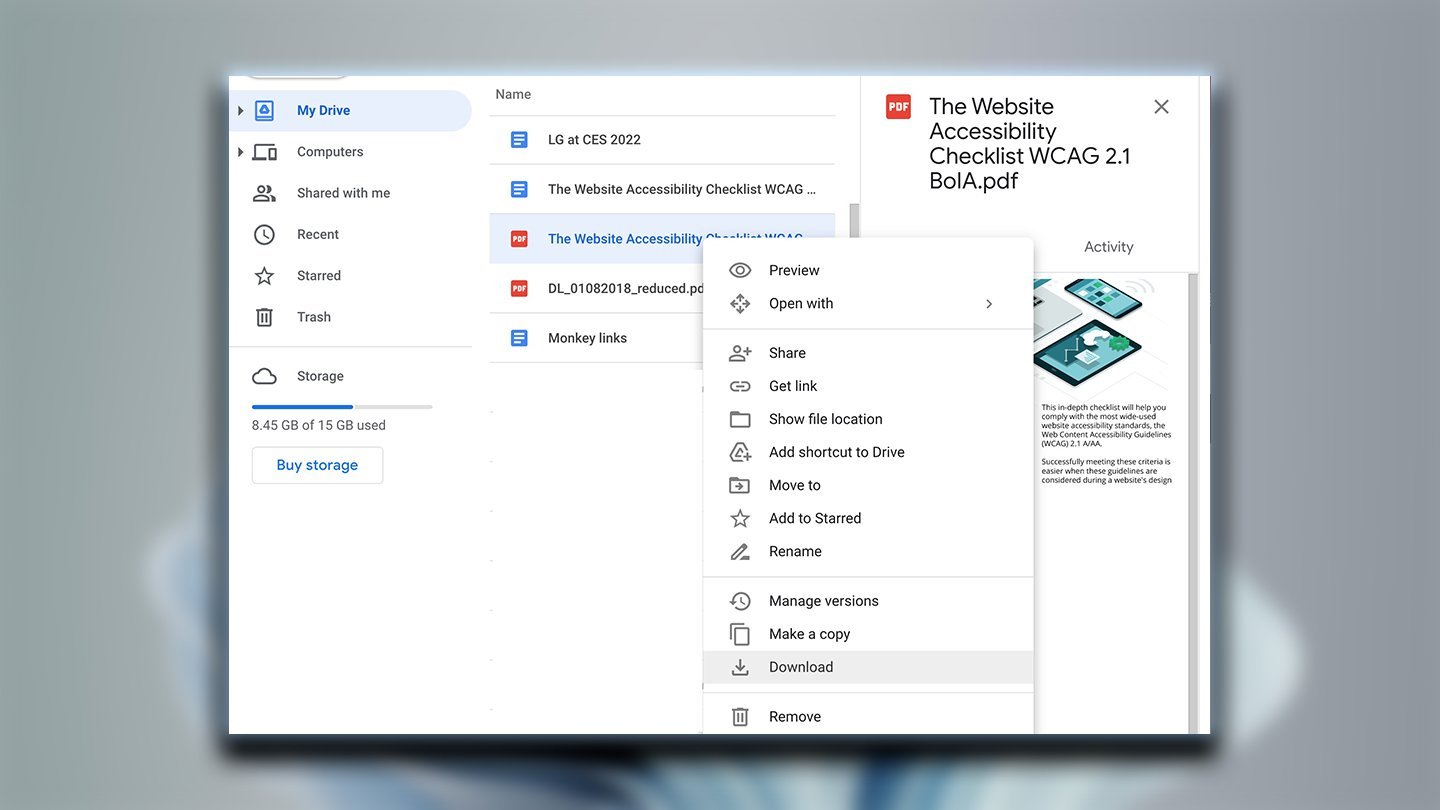Open the Starred section label
Image resolution: width=1440 pixels, height=810 pixels.
pyautogui.click(x=319, y=275)
